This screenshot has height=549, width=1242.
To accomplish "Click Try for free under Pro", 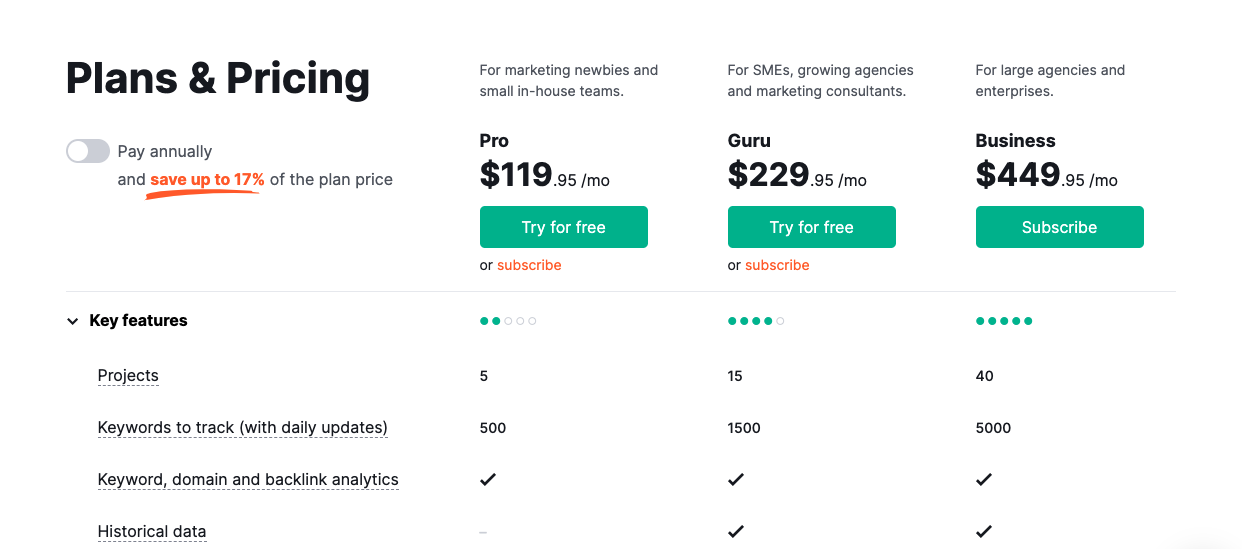I will (563, 227).
